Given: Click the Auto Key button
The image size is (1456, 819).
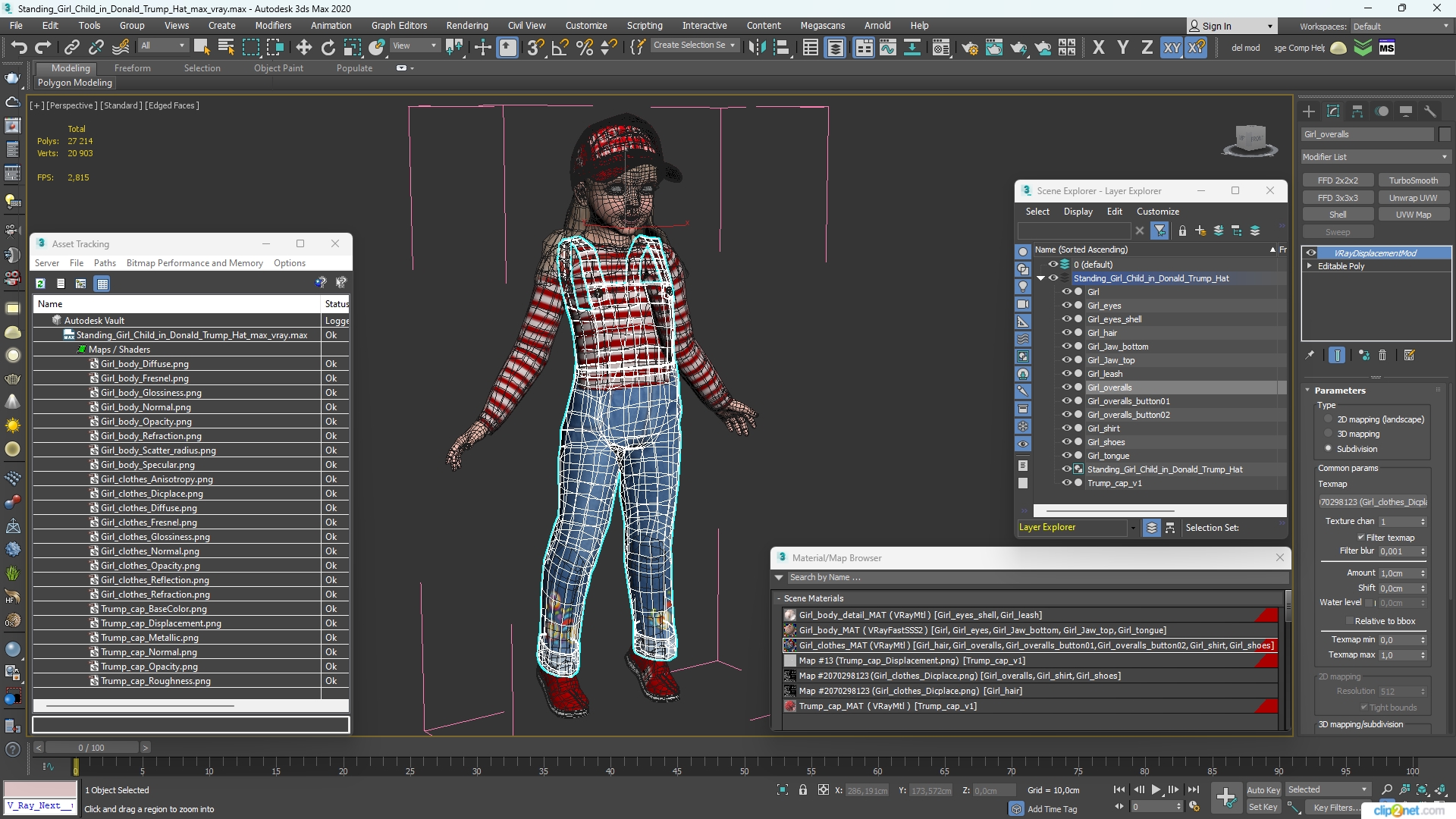Looking at the screenshot, I should click(x=1263, y=790).
